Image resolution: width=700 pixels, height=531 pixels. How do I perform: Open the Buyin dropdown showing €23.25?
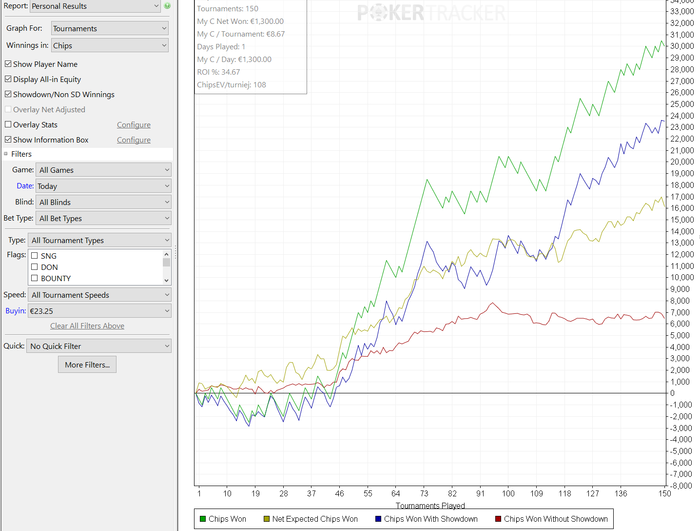click(x=100, y=311)
